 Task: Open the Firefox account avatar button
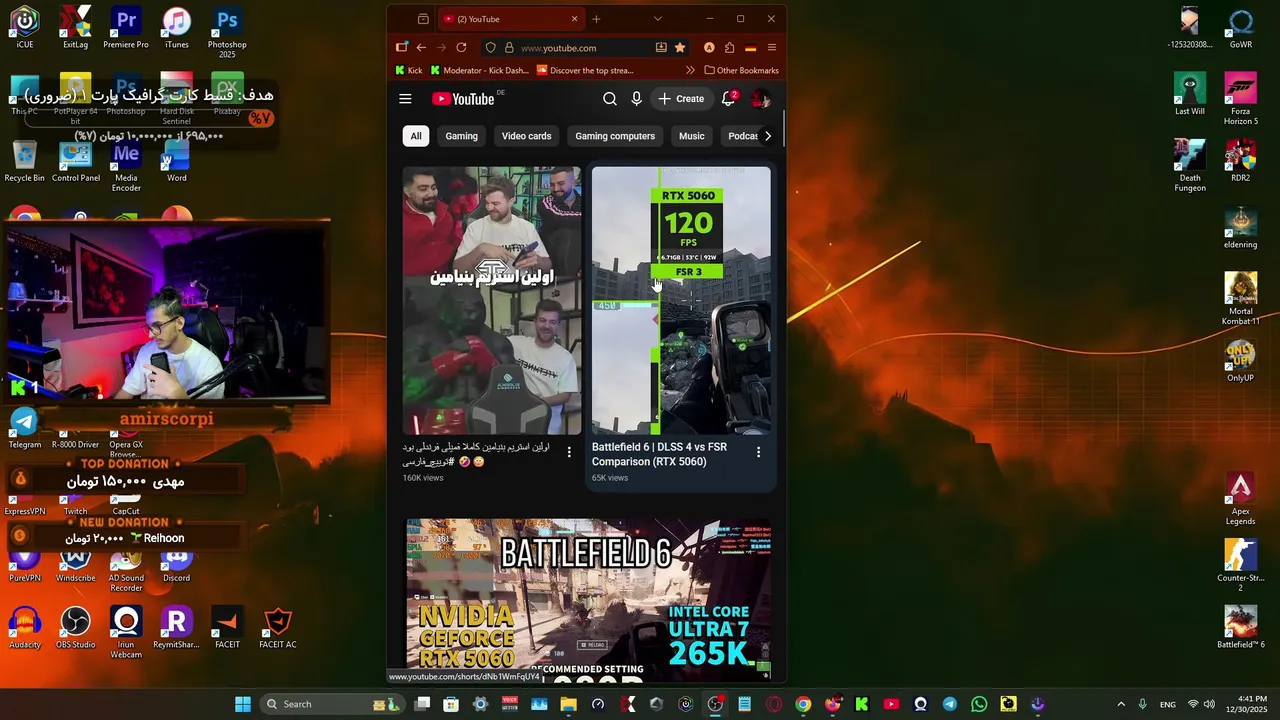pyautogui.click(x=709, y=48)
